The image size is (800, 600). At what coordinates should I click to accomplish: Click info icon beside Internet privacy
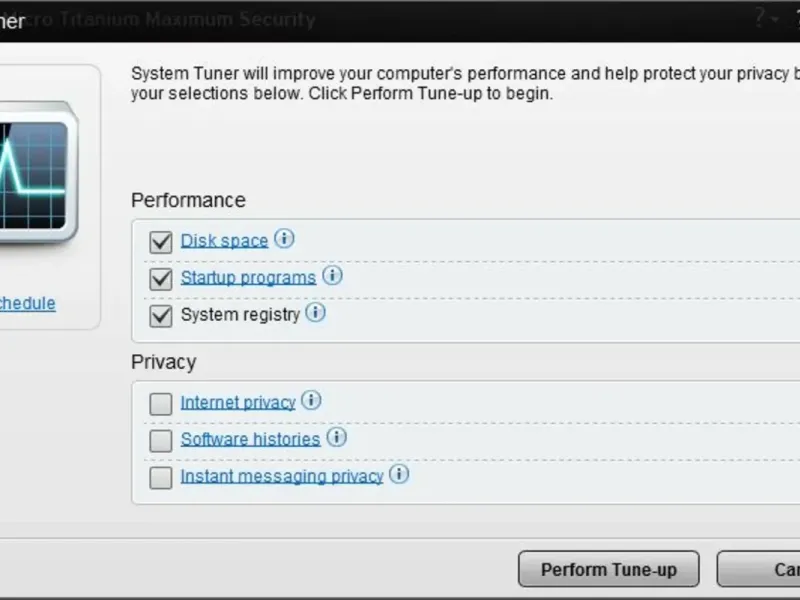(311, 401)
